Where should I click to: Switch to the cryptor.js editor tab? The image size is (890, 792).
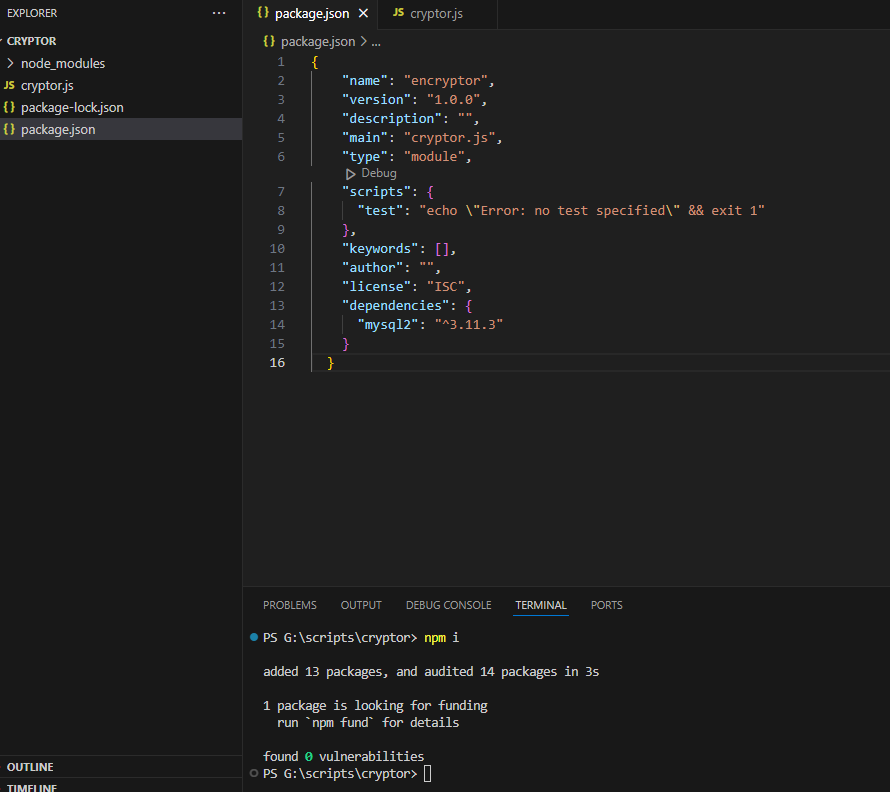click(x=436, y=14)
